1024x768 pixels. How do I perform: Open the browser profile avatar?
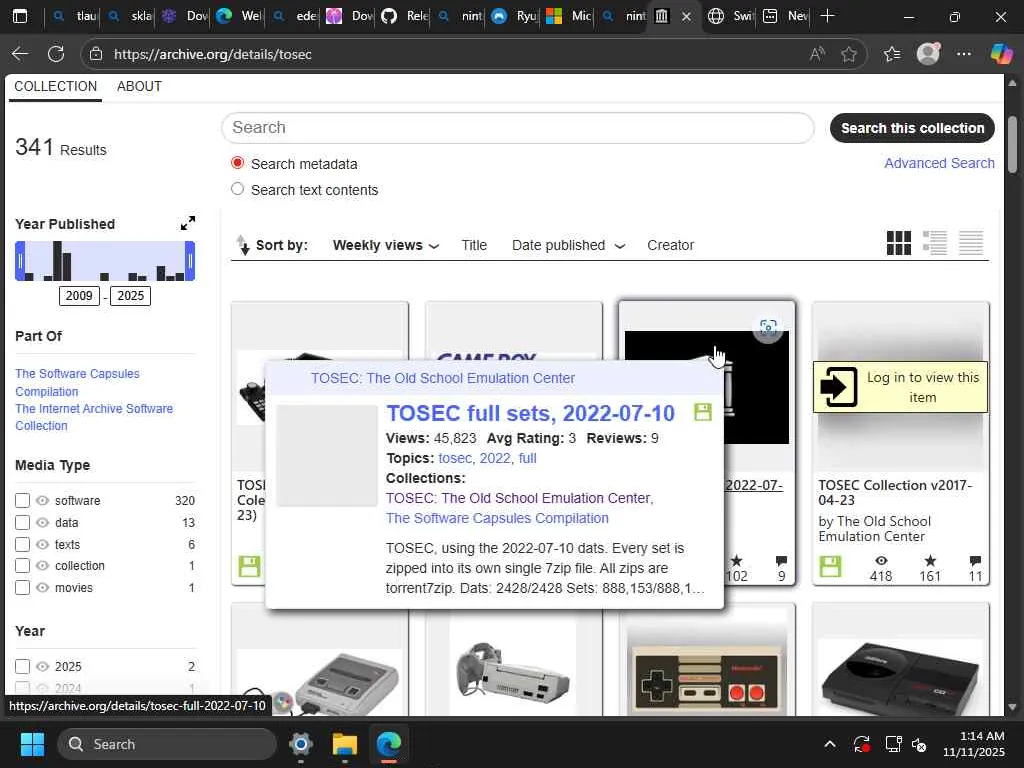[x=928, y=54]
